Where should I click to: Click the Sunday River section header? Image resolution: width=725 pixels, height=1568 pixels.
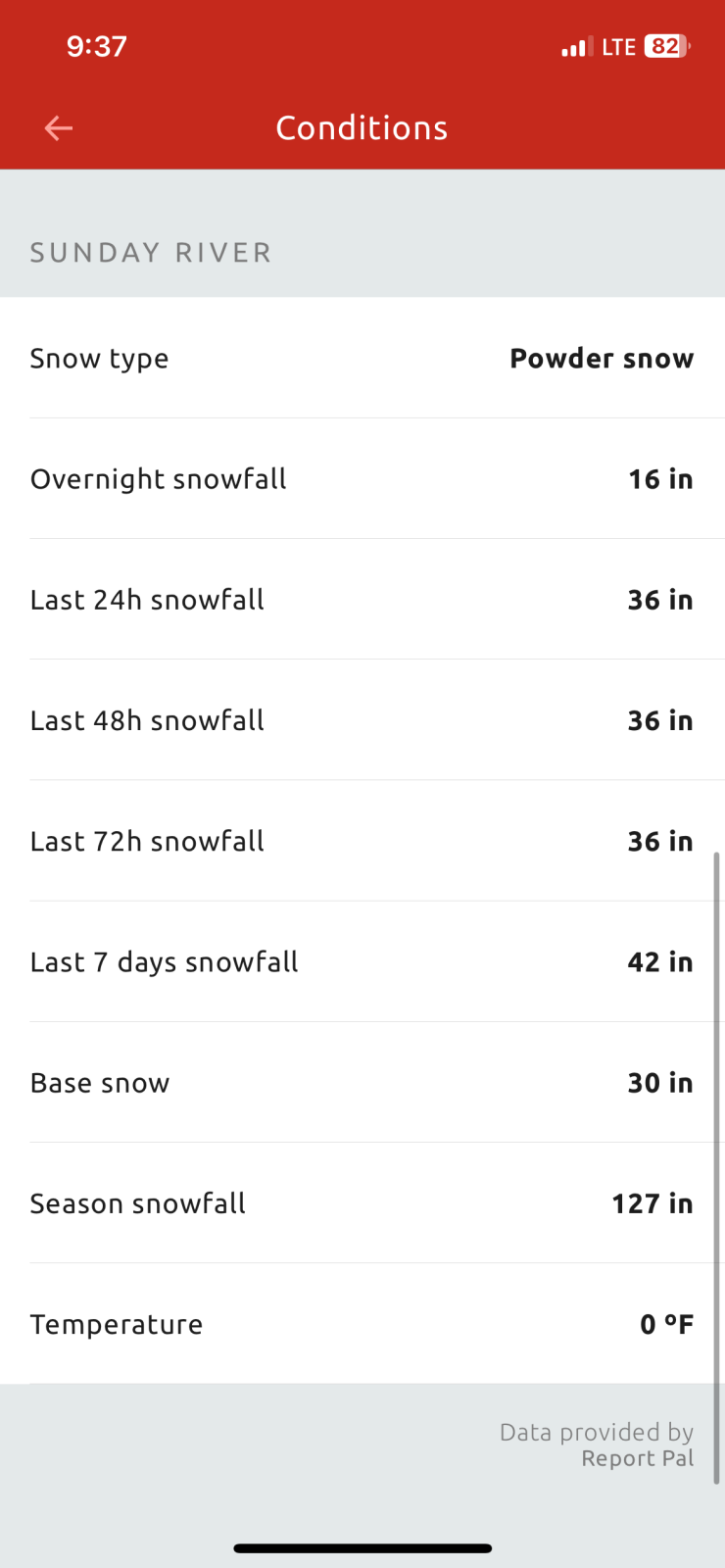151,253
